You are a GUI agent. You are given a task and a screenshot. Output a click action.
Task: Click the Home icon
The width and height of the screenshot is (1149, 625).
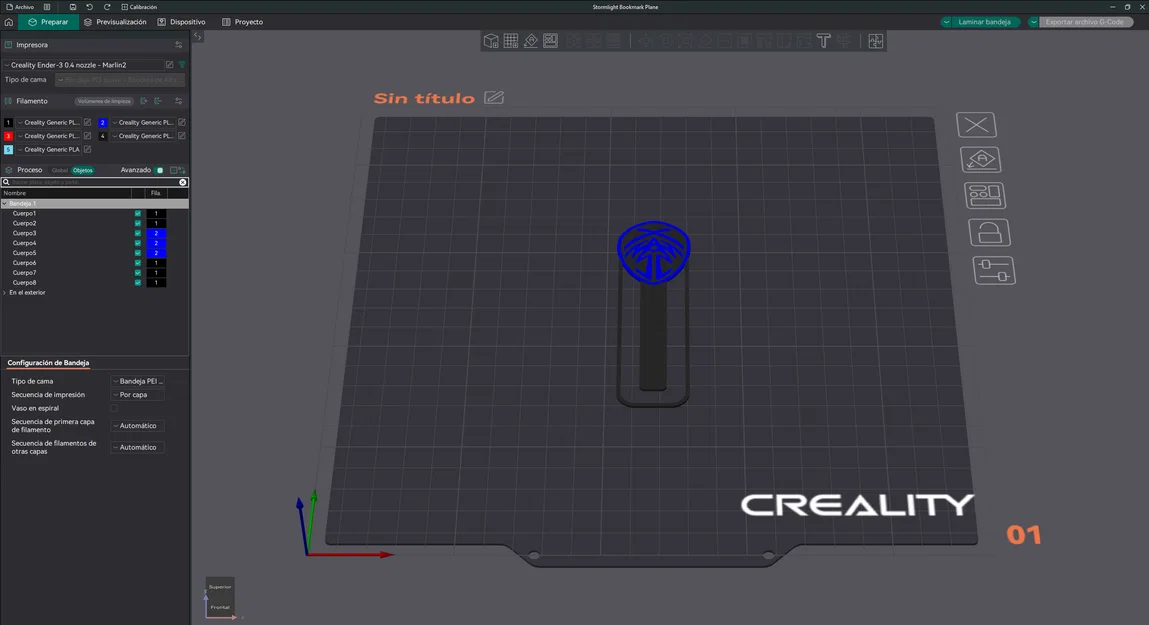(9, 22)
